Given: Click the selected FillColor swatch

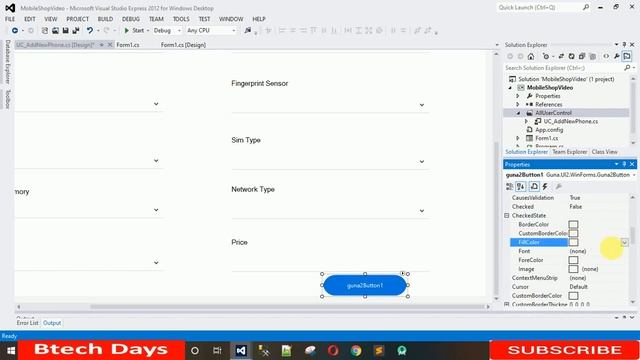Looking at the screenshot, I should (573, 242).
